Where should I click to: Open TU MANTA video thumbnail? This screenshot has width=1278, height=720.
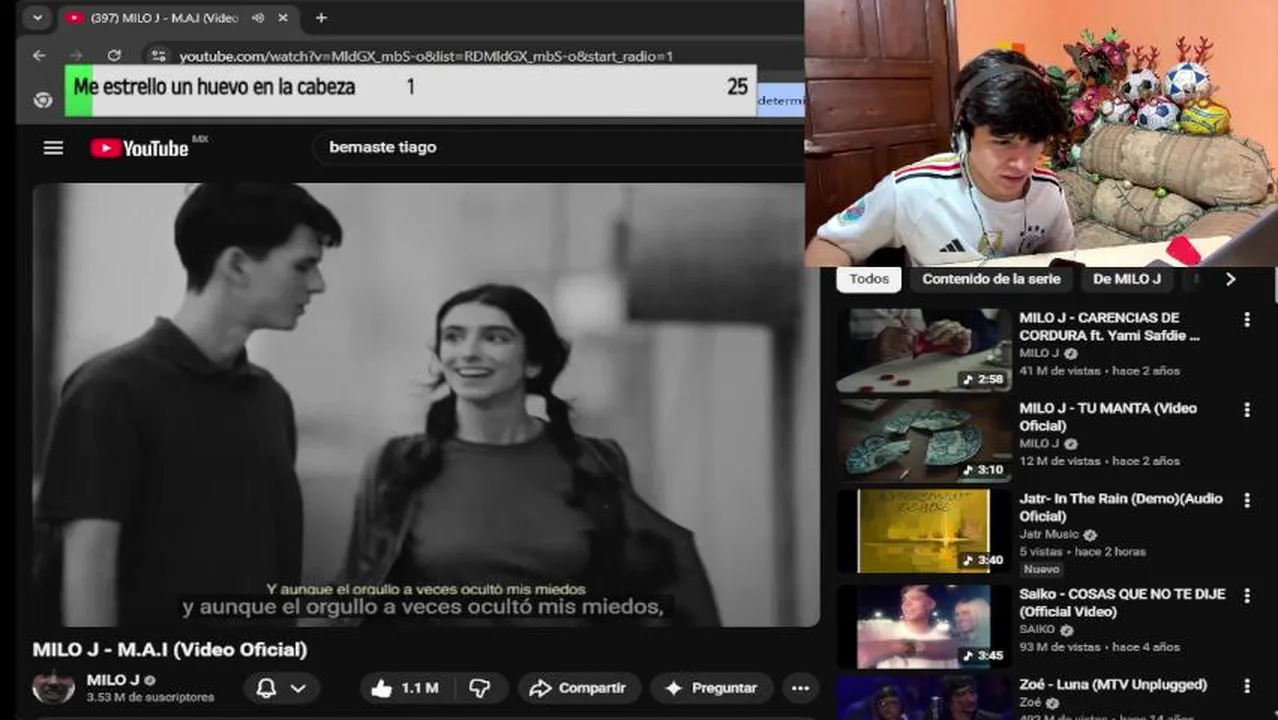pyautogui.click(x=924, y=441)
